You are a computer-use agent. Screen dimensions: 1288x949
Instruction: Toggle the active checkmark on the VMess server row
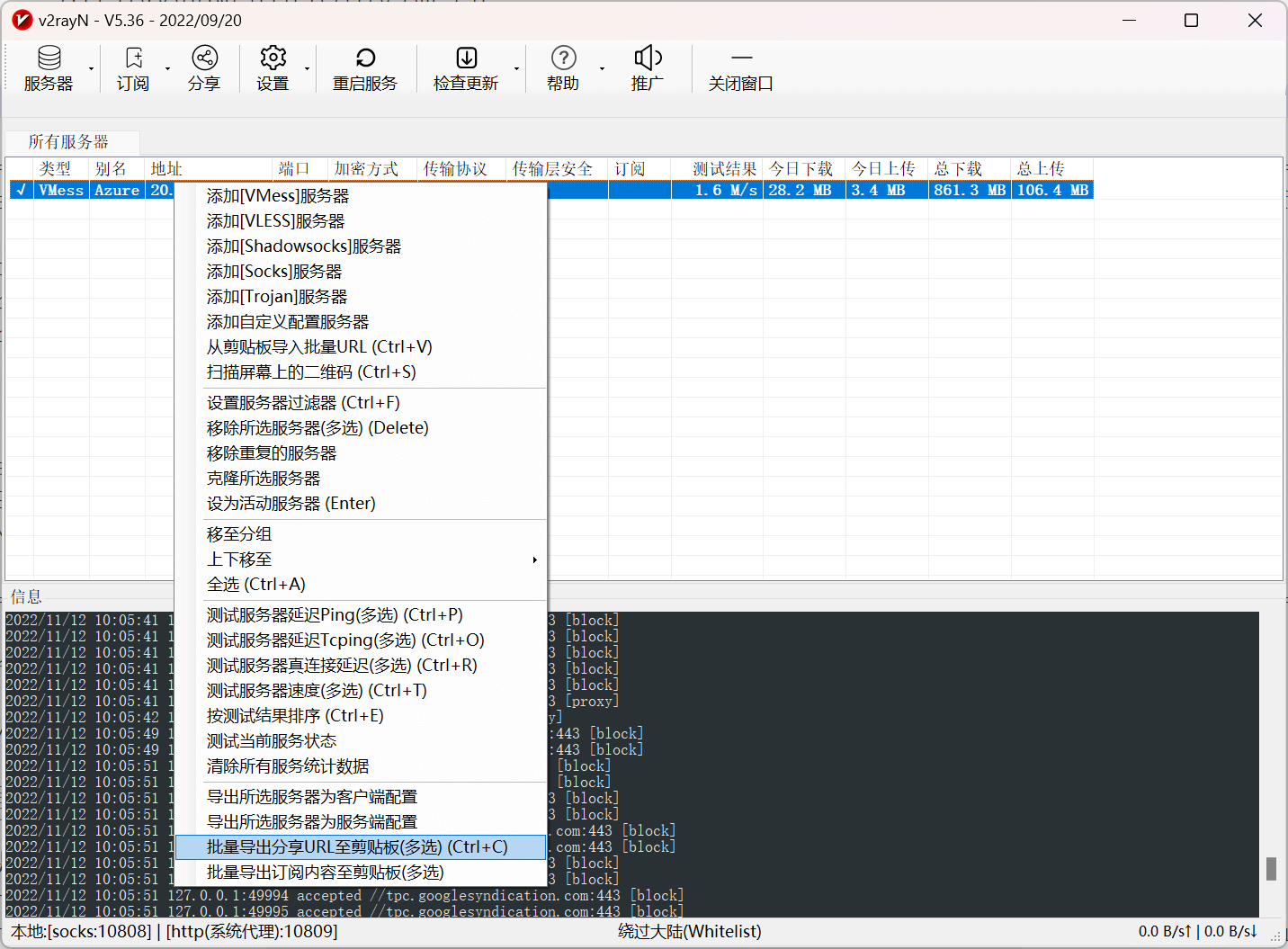tap(21, 190)
